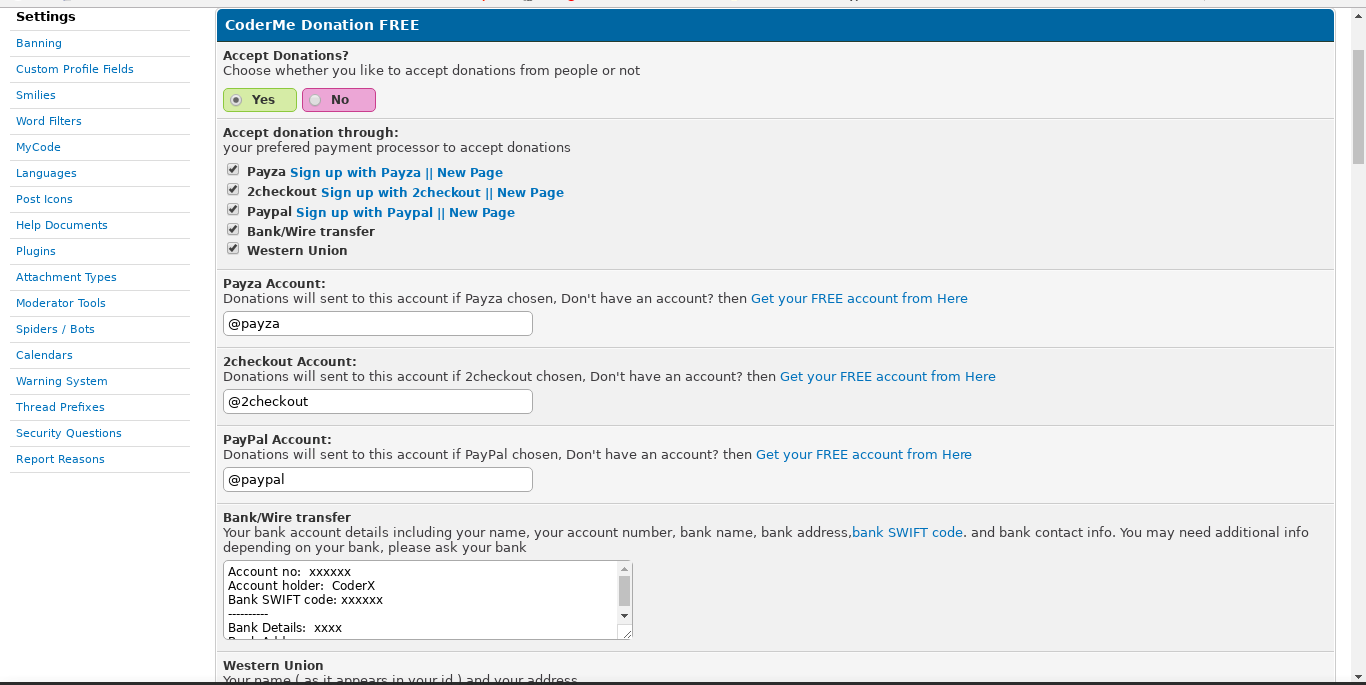Click the bank SWIFT code link
1366x685 pixels.
click(907, 533)
